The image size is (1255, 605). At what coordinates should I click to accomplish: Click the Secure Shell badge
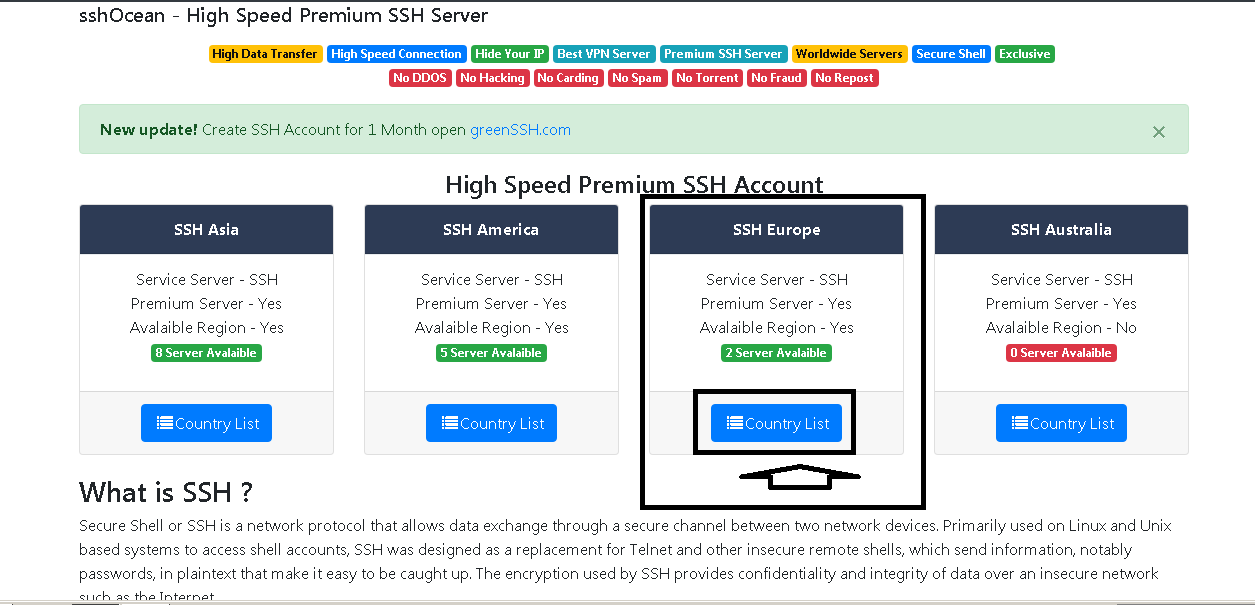pyautogui.click(x=951, y=54)
